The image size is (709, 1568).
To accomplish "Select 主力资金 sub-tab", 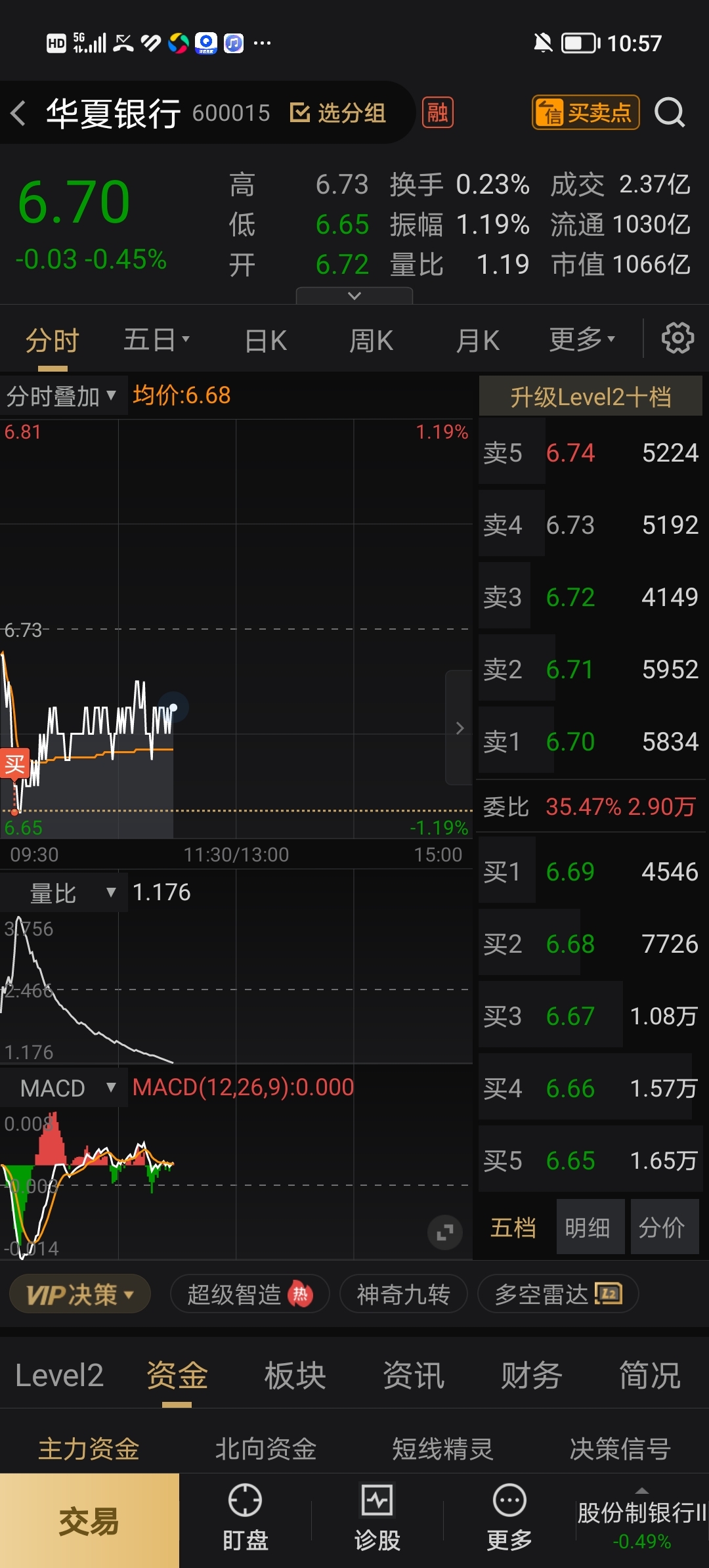I will (x=89, y=1448).
